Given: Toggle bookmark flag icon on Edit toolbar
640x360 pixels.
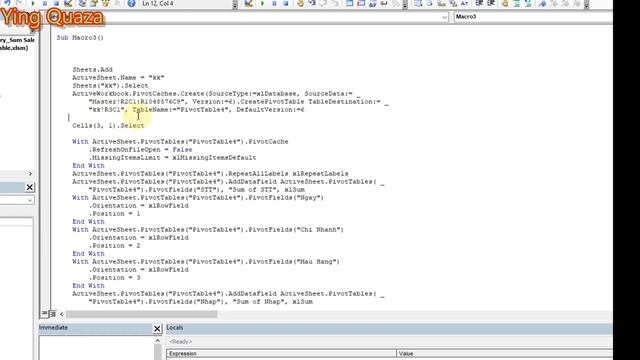Looking at the screenshot, I should click(x=542, y=3).
